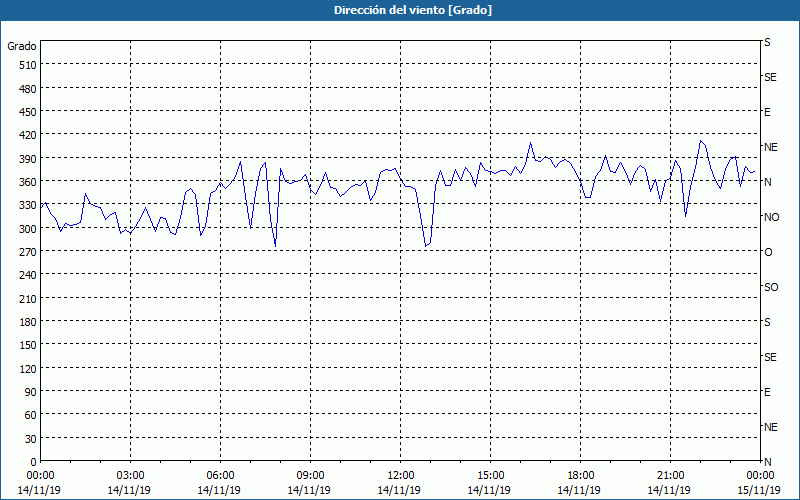Click the NO compass label

[771, 217]
